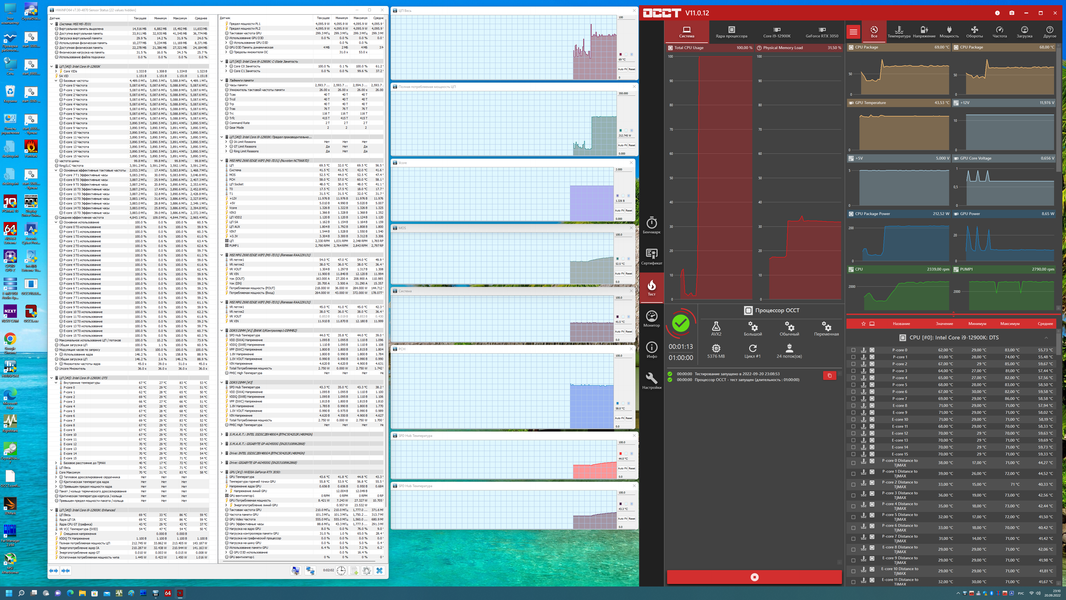1066x600 pixels.
Task: Open the OCCT Benchmark sidebar section
Action: pyautogui.click(x=651, y=225)
